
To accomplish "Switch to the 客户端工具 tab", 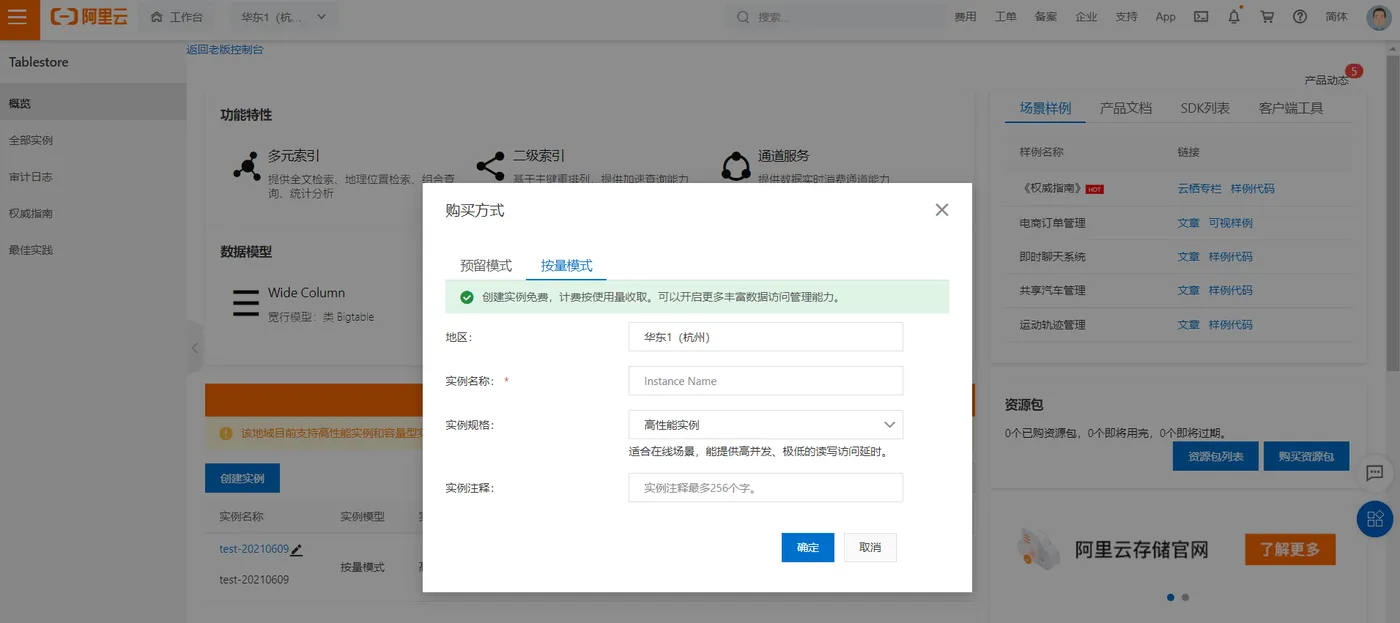I will 1291,108.
